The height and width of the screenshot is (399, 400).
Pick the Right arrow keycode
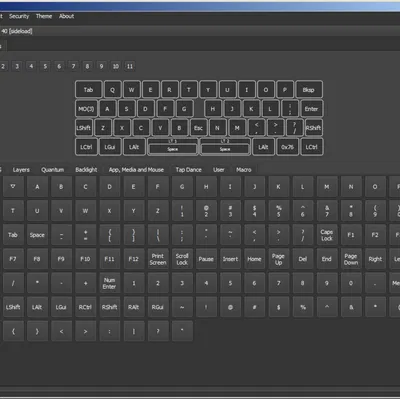tap(375, 259)
